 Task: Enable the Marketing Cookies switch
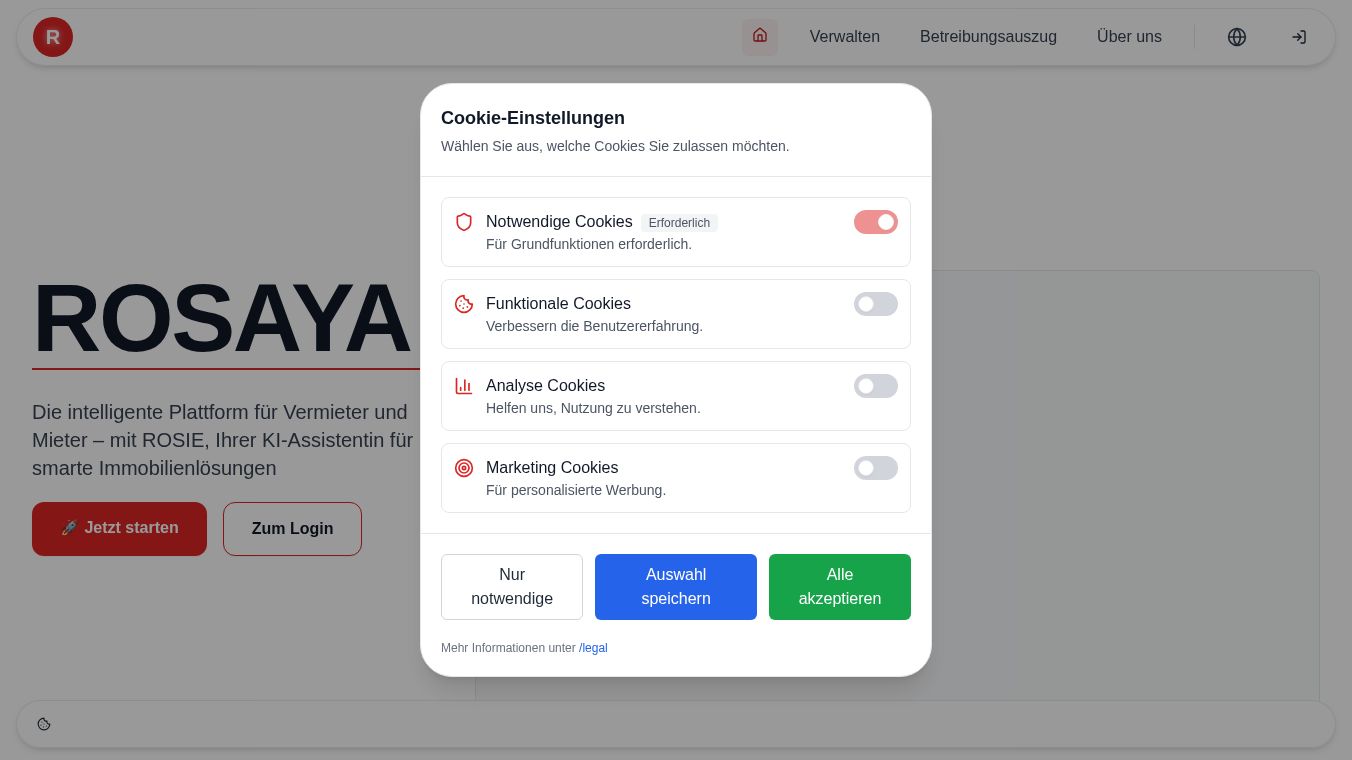coord(876,468)
